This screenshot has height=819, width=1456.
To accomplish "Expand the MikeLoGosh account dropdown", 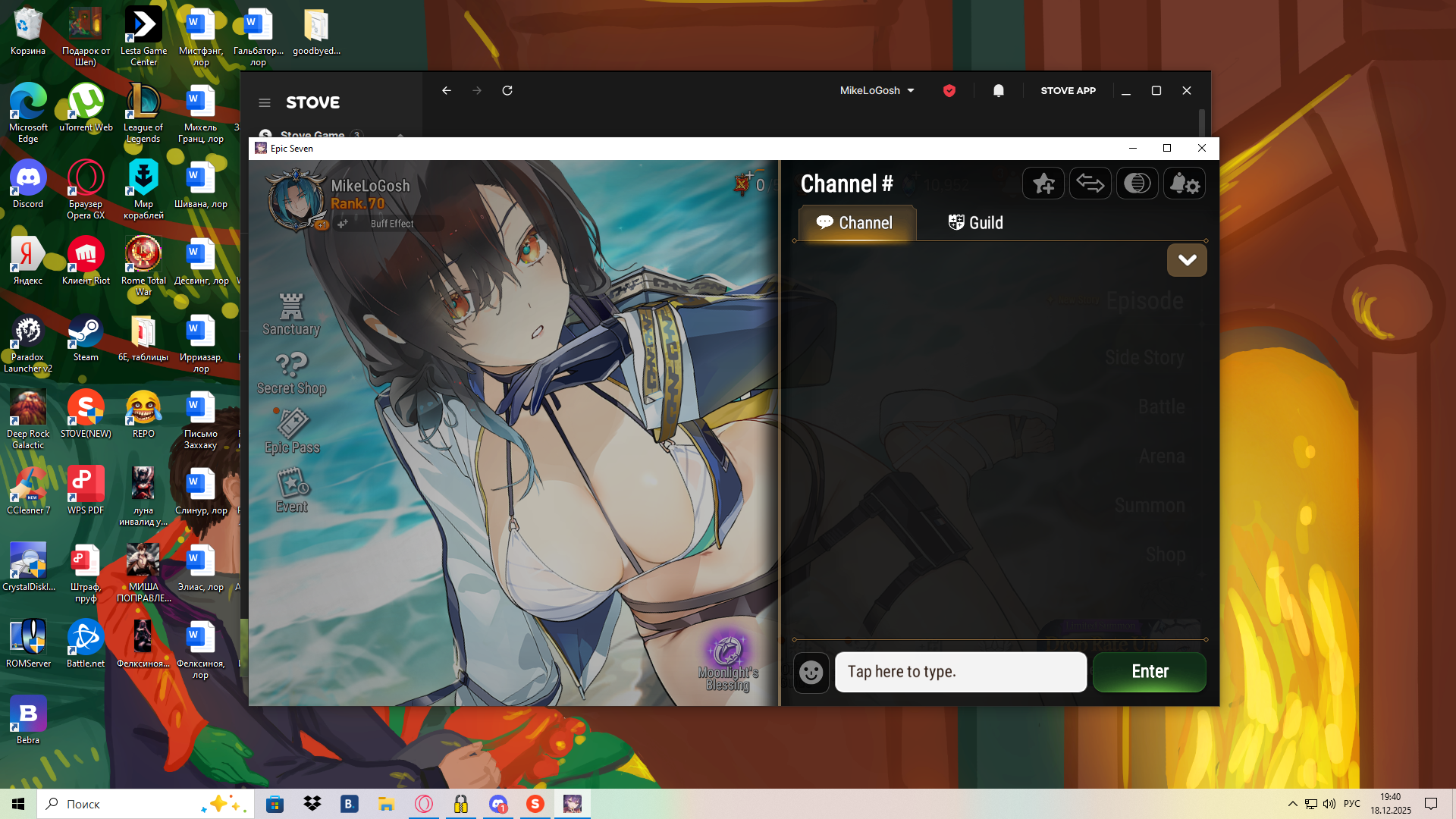I will tap(877, 90).
